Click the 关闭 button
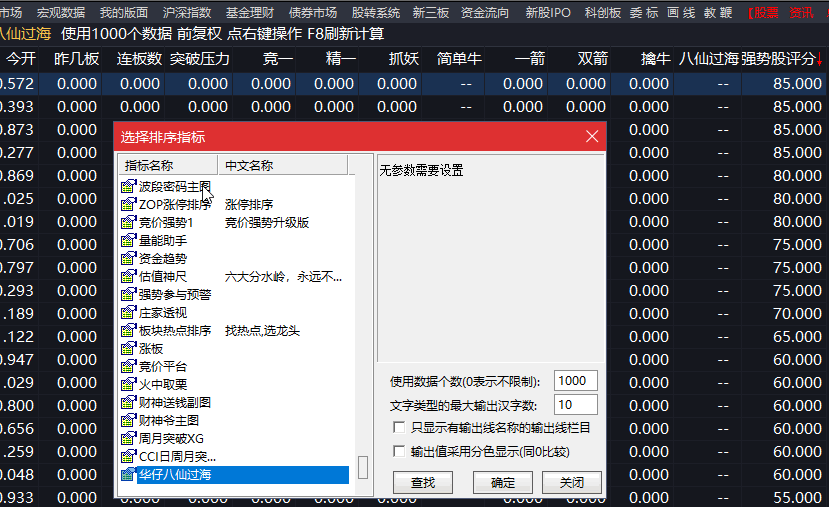The width and height of the screenshot is (829, 507). (572, 482)
